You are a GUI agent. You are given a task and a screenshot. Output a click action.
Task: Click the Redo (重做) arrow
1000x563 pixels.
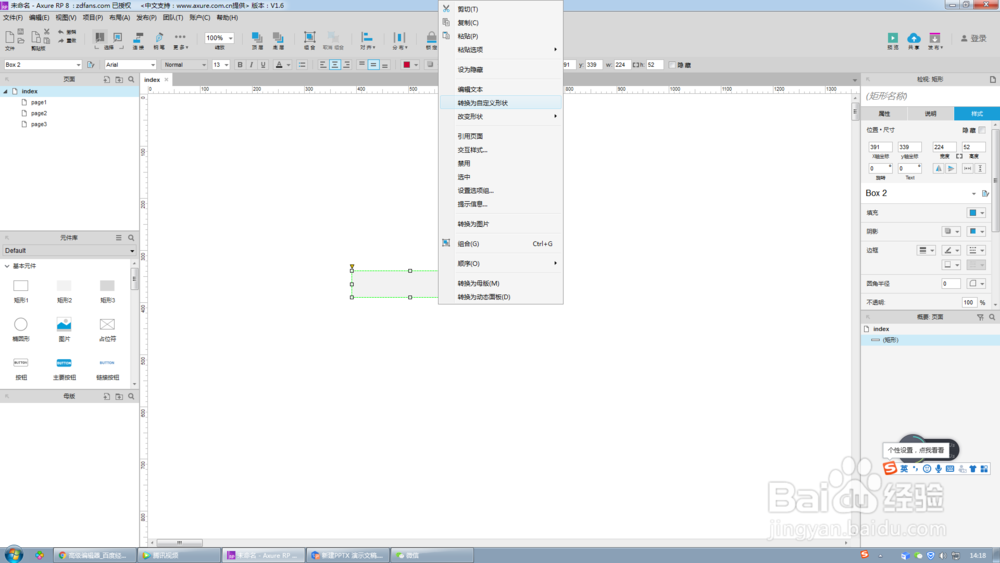tap(61, 40)
